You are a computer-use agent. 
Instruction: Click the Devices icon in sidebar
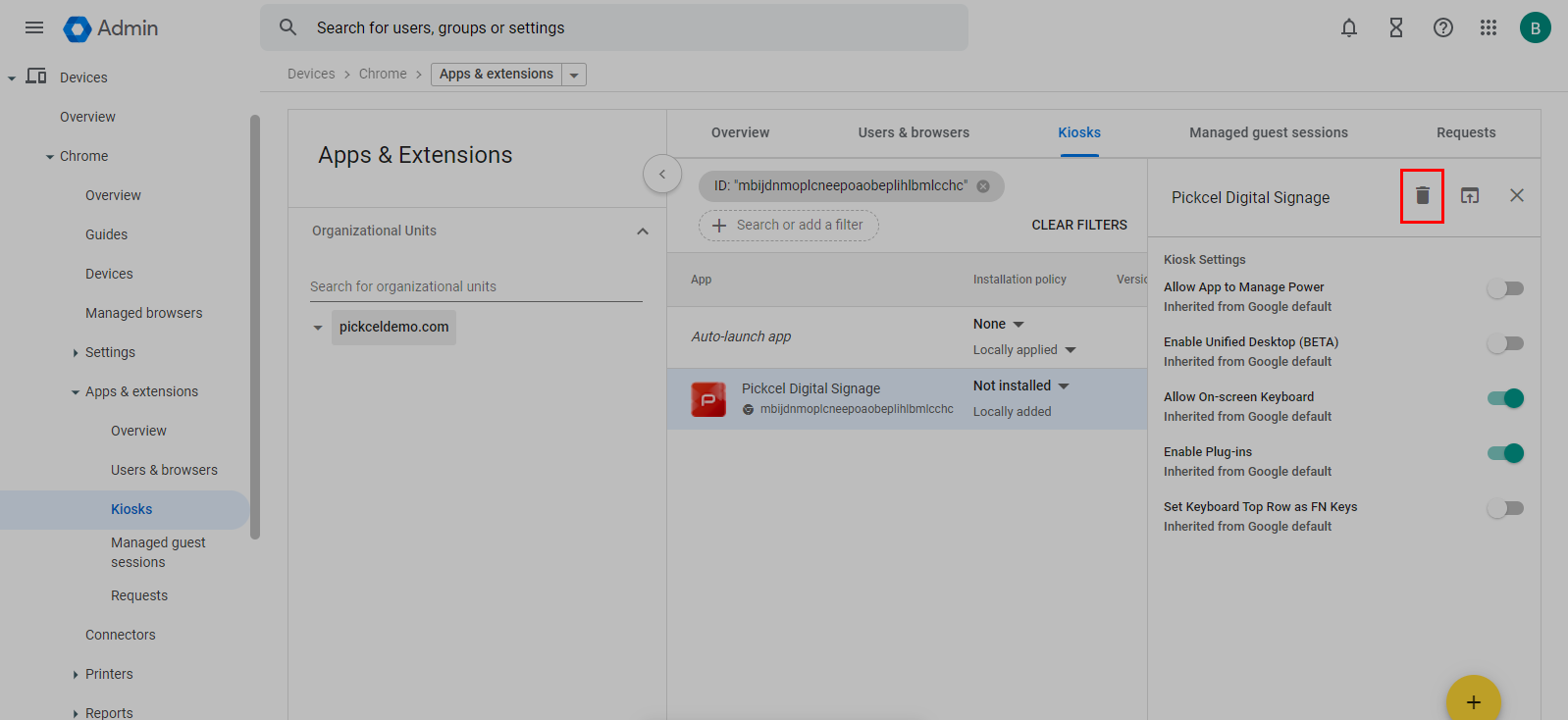[36, 77]
